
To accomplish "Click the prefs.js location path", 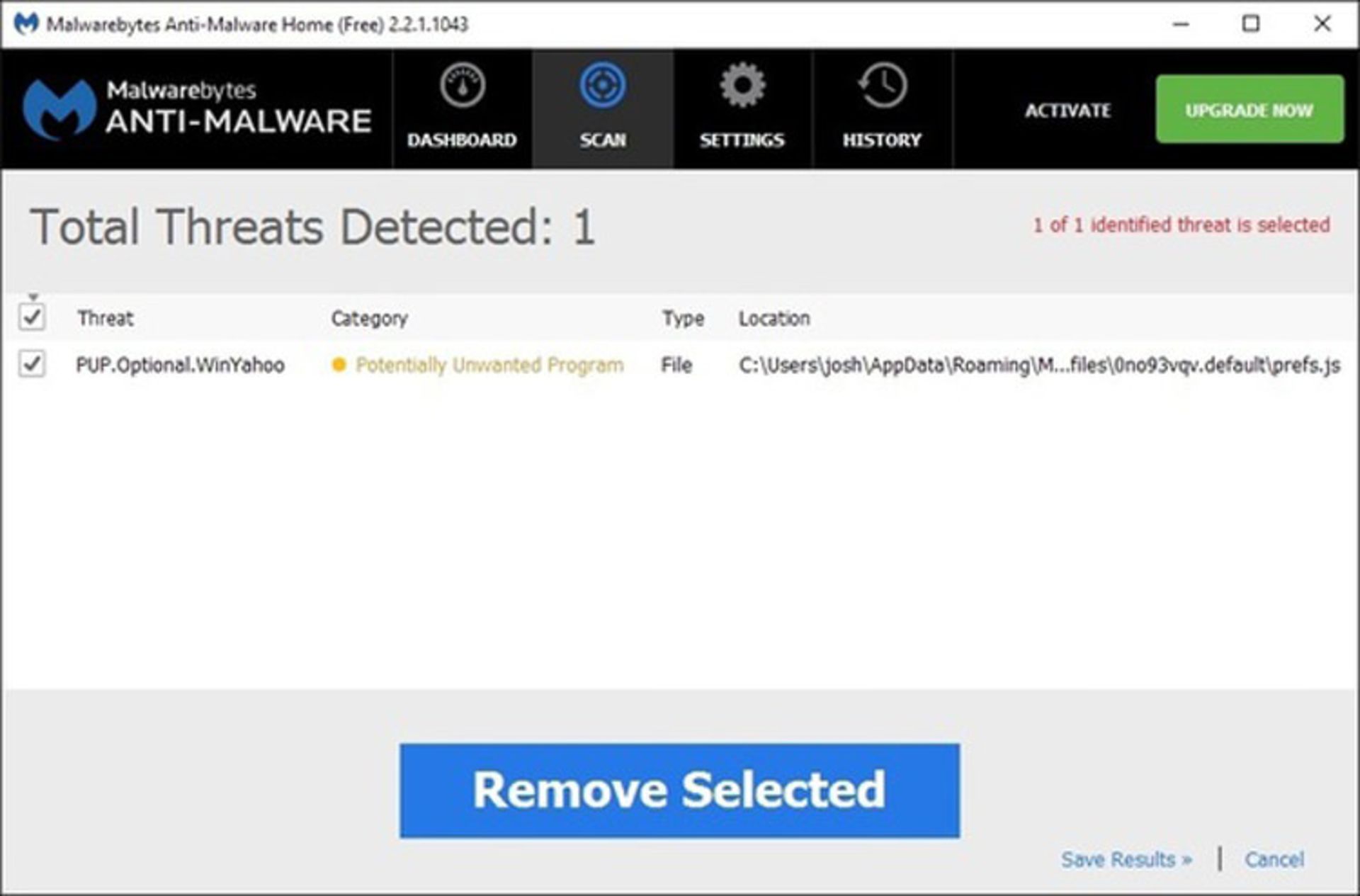I will coord(1039,365).
